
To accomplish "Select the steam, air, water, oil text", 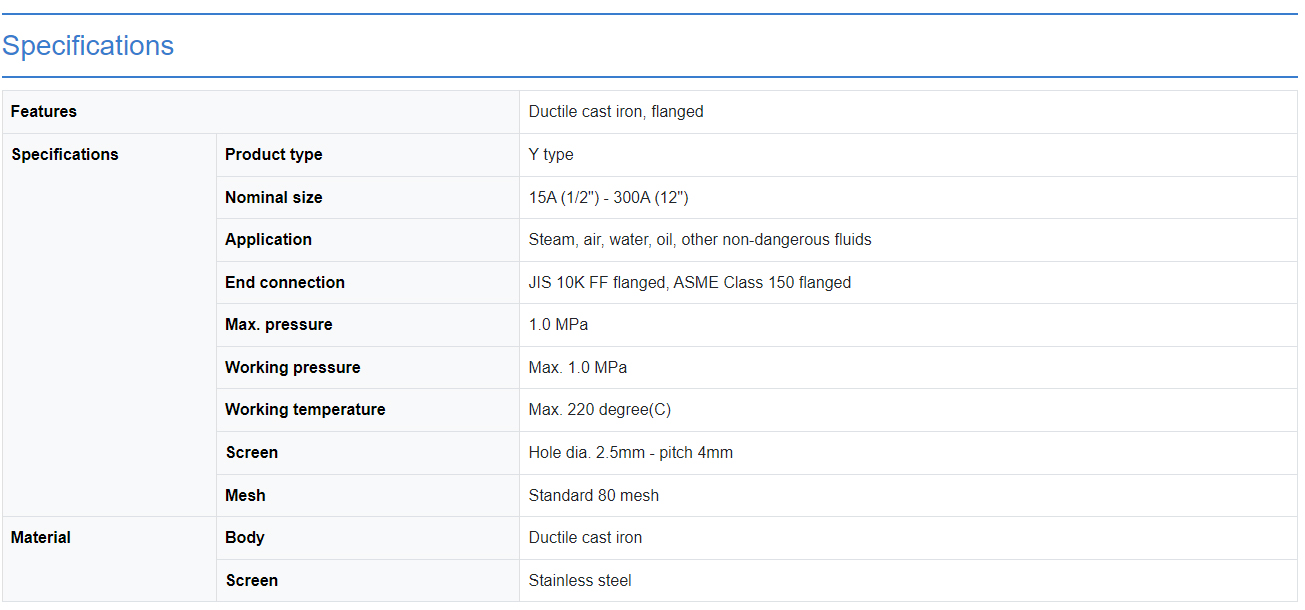I will [x=700, y=240].
